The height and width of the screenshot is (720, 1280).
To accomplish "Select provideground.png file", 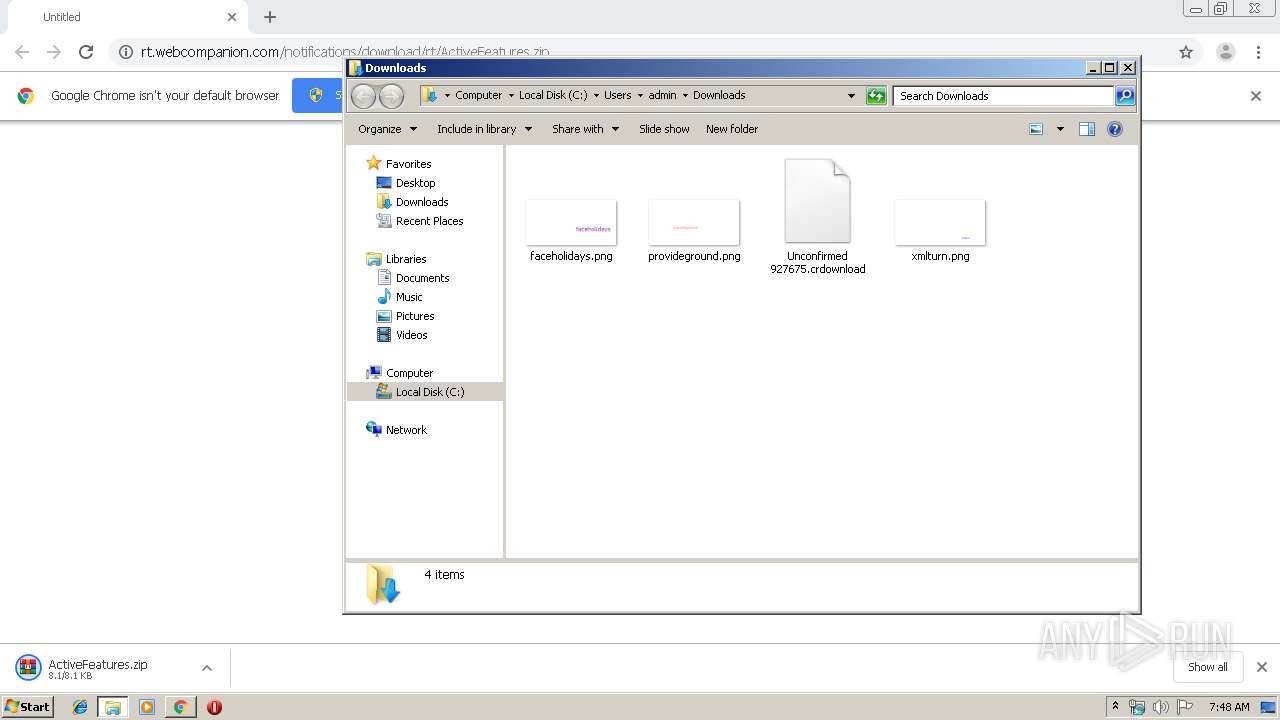I will pyautogui.click(x=694, y=230).
